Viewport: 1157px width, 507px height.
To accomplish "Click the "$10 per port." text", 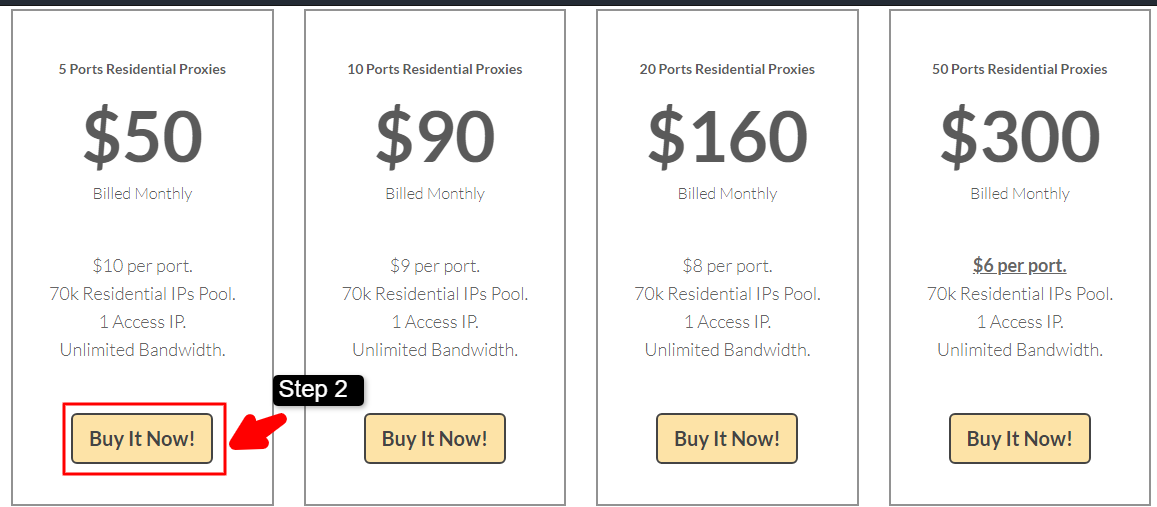I will click(x=142, y=266).
